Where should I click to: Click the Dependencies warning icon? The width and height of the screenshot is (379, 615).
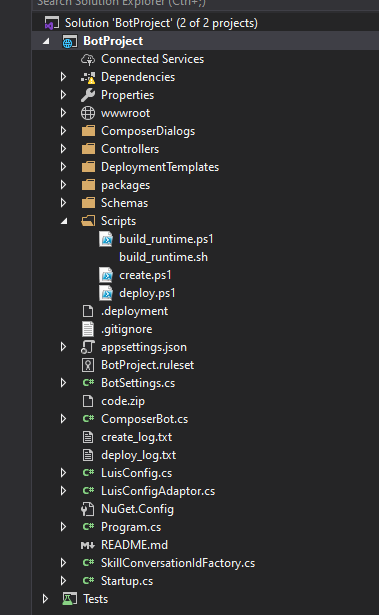click(88, 77)
